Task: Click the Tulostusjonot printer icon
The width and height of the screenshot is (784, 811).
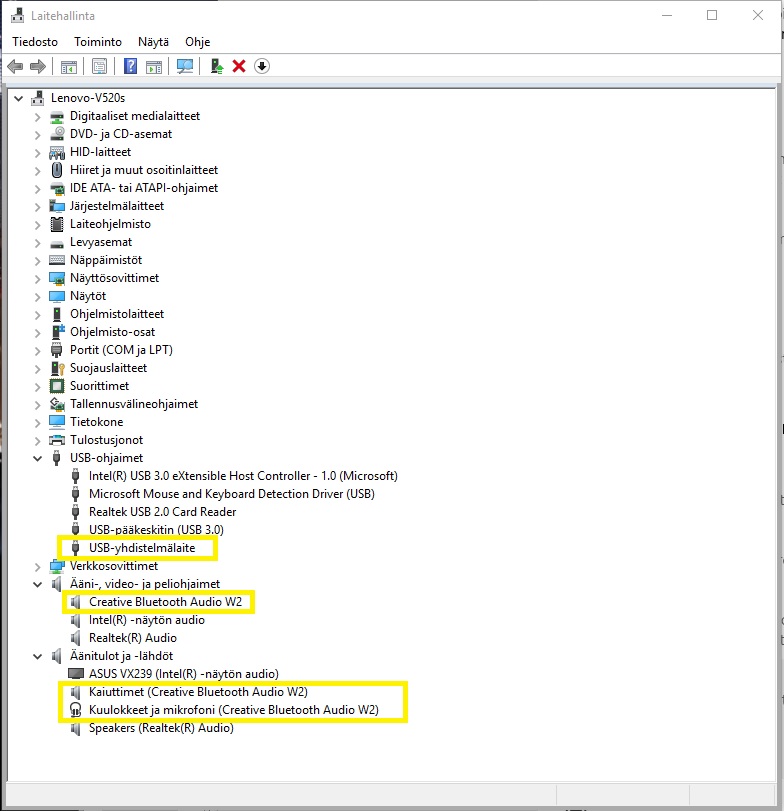Action: click(57, 440)
